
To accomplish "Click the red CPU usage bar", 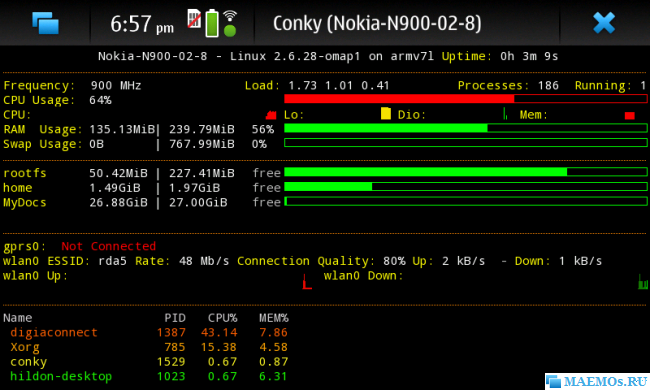I will [x=466, y=99].
